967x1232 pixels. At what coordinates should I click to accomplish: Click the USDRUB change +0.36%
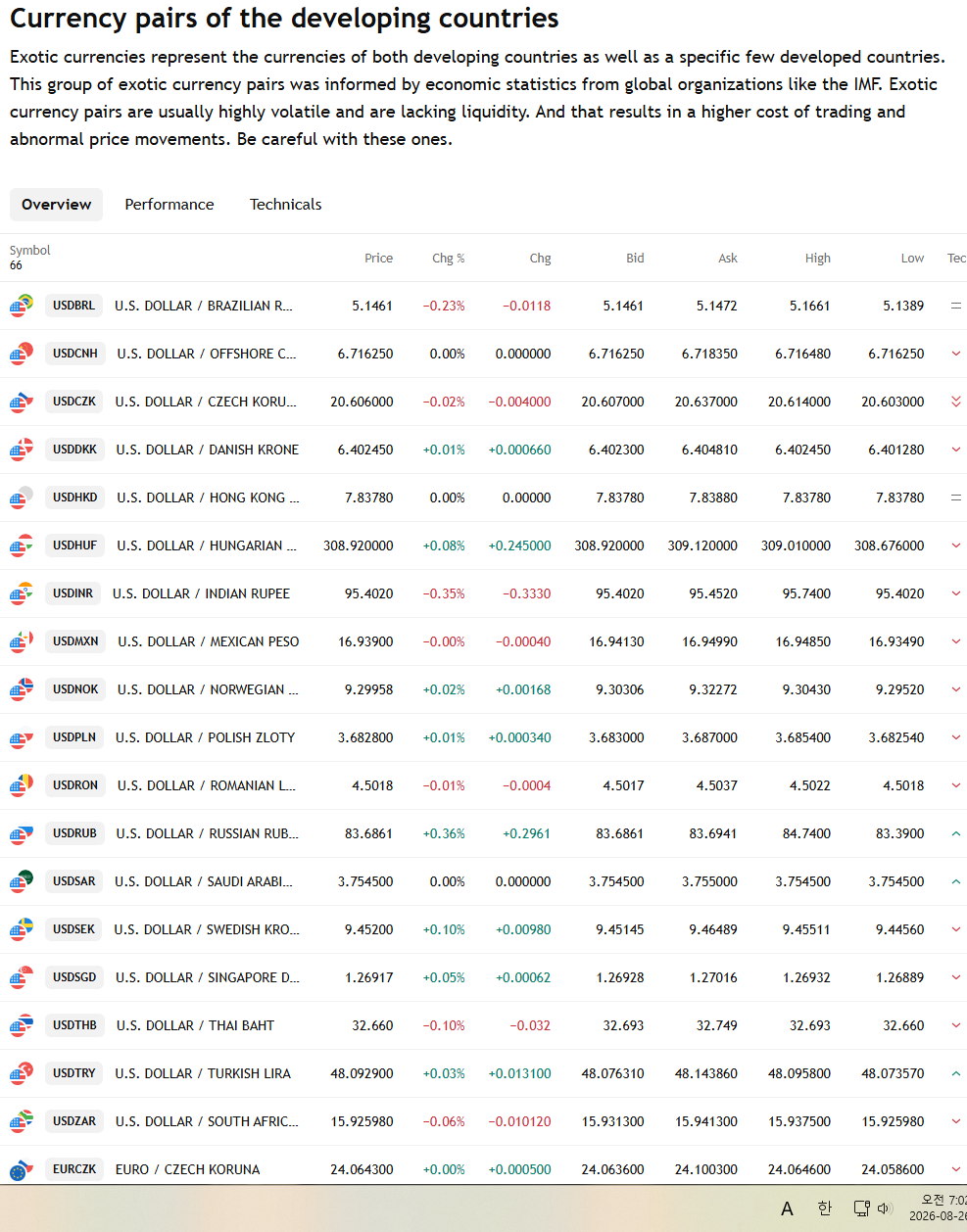[444, 833]
